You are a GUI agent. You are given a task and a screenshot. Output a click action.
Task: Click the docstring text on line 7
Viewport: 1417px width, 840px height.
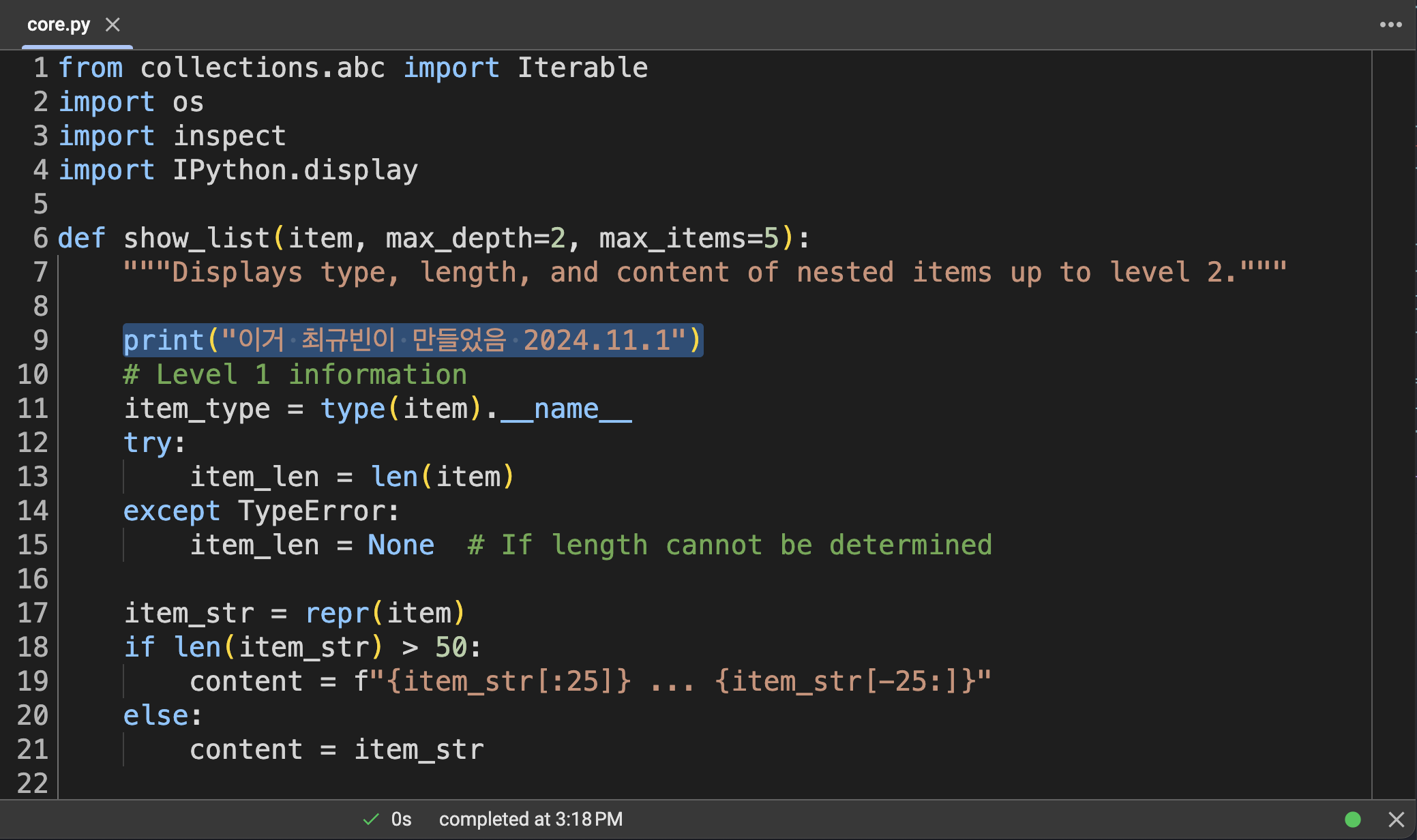tap(704, 272)
